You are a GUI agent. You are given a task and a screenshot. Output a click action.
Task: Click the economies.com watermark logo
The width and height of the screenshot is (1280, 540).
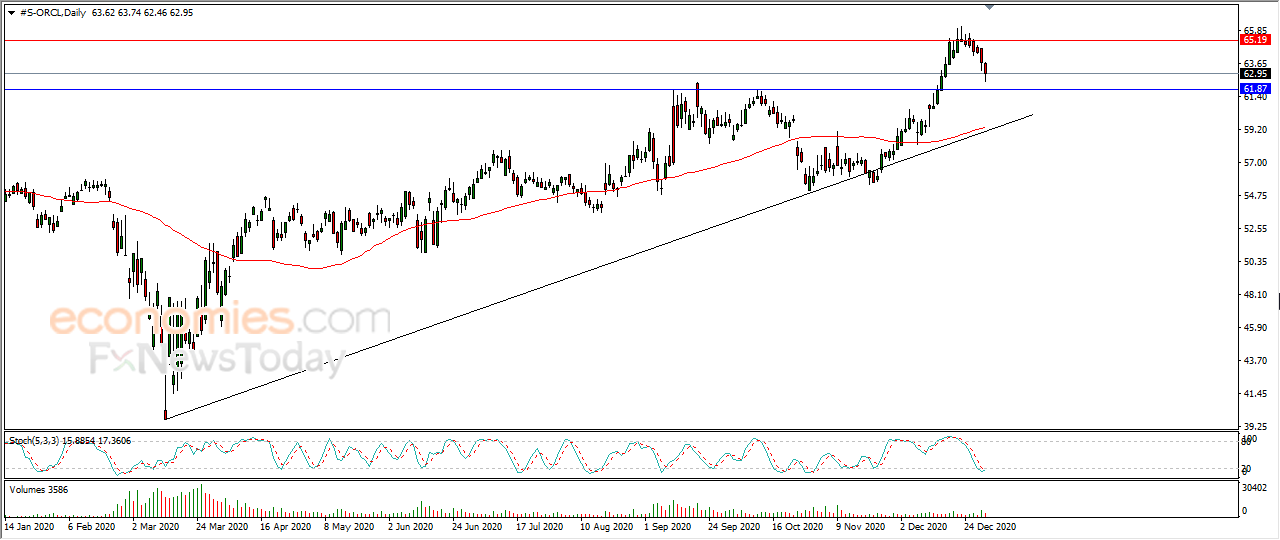click(219, 320)
